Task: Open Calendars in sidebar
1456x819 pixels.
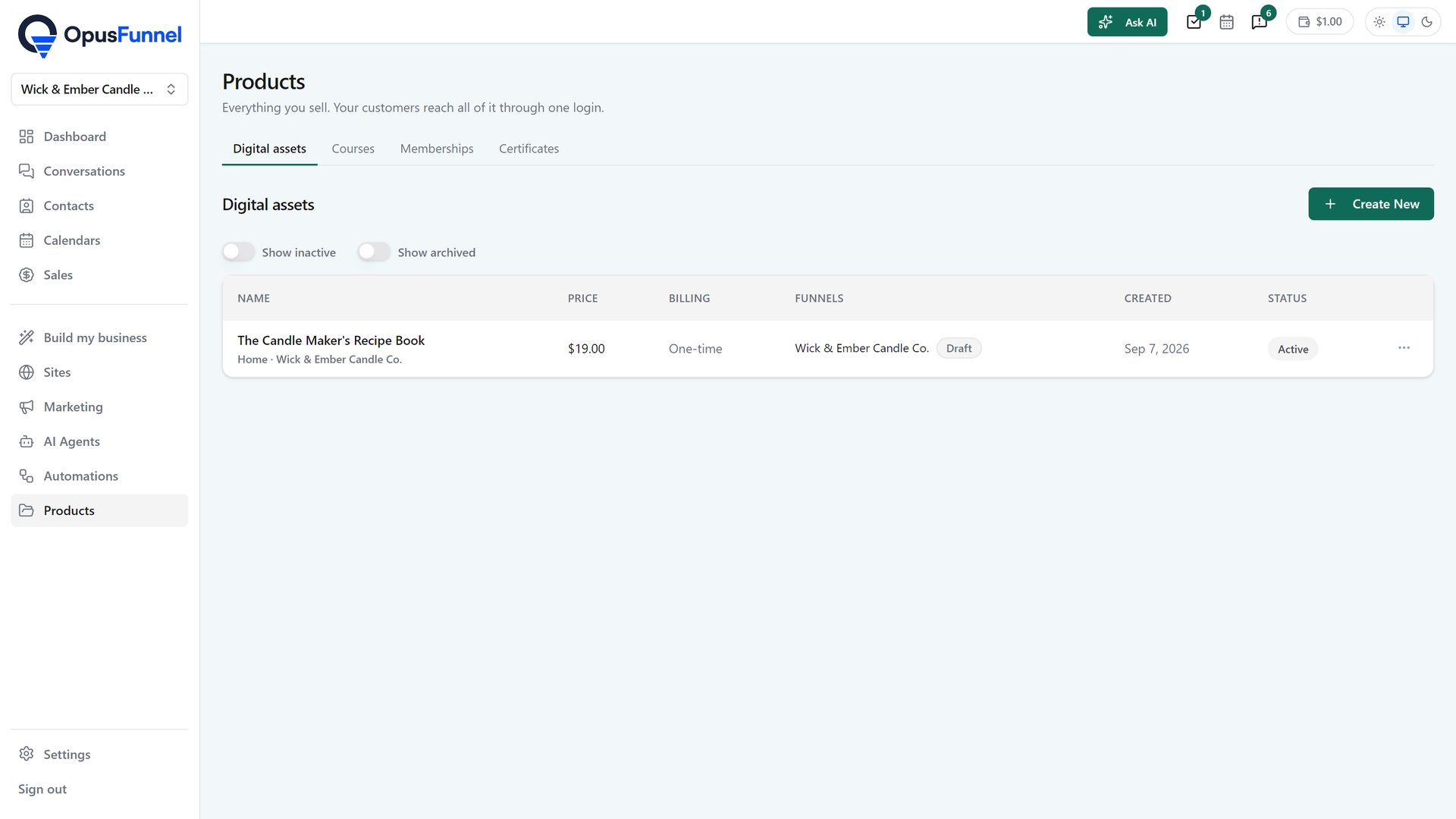Action: 99,240
